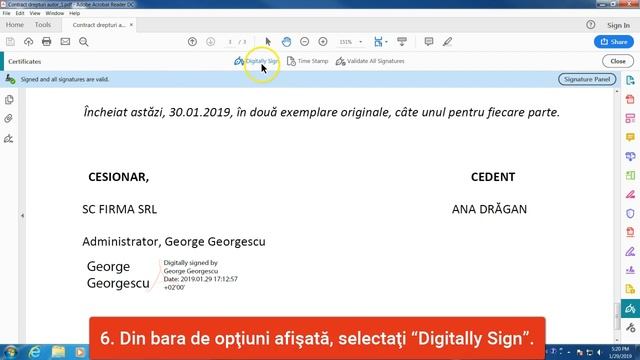Open the Edit menu
This screenshot has width=640, height=360.
click(20, 13)
